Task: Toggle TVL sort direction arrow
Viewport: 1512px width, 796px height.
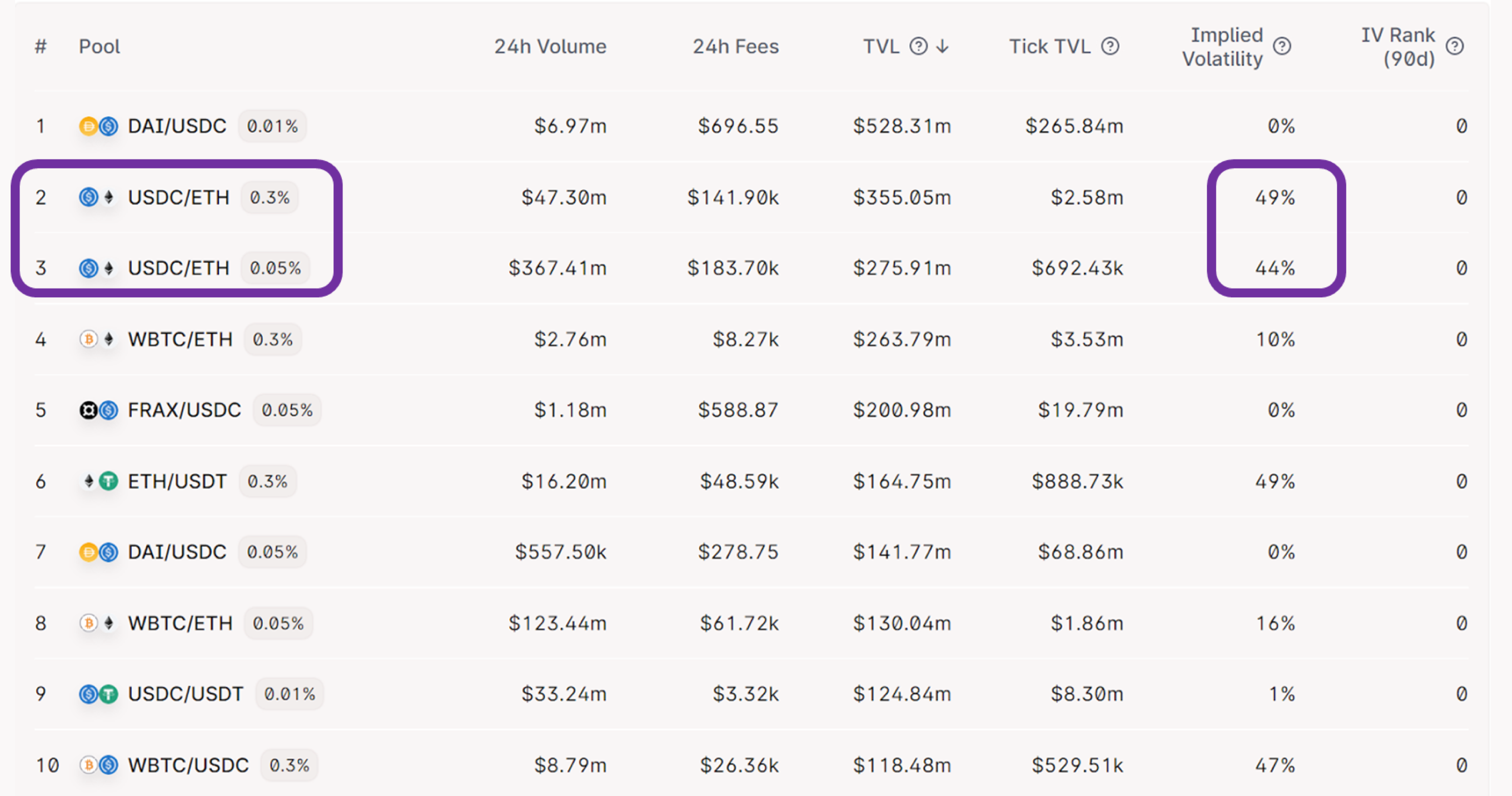Action: coord(943,46)
